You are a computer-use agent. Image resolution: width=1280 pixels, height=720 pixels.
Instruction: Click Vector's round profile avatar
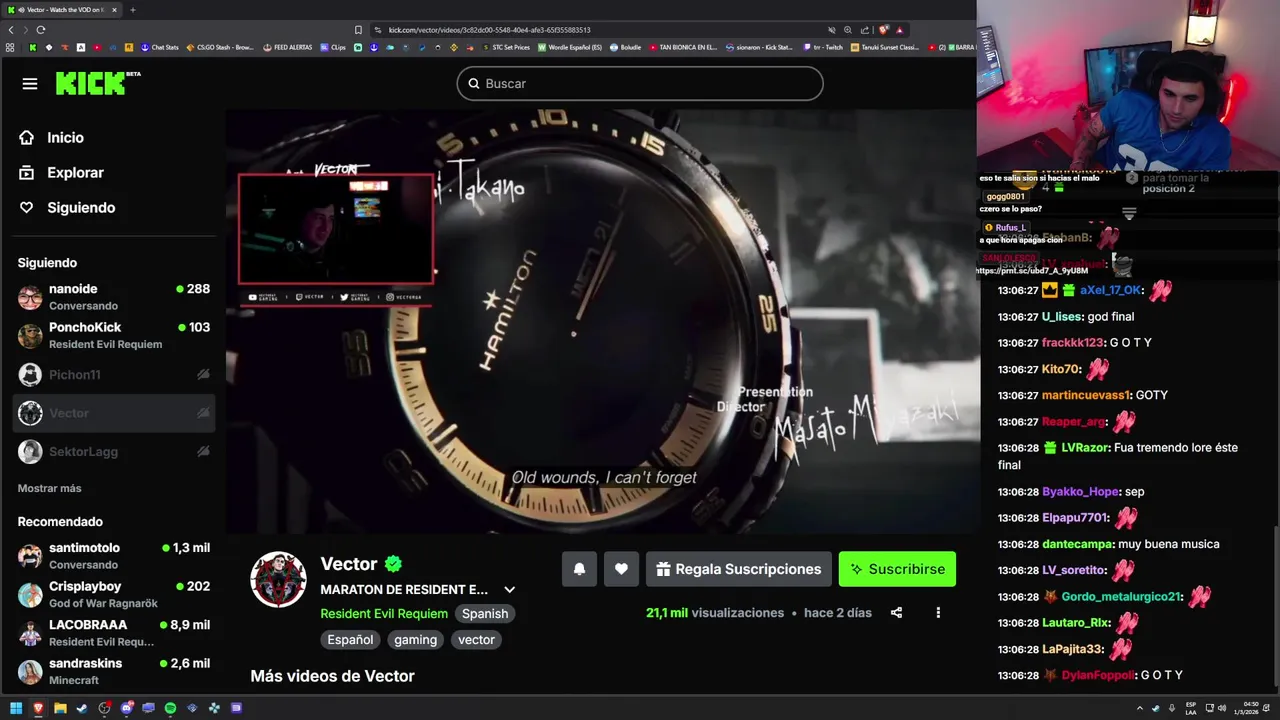click(278, 580)
